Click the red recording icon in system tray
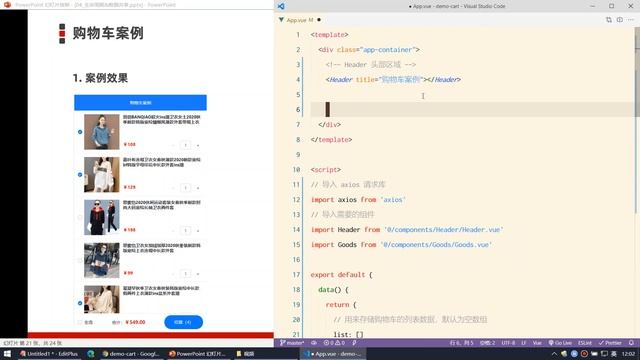The width and height of the screenshot is (640, 360). click(x=584, y=354)
